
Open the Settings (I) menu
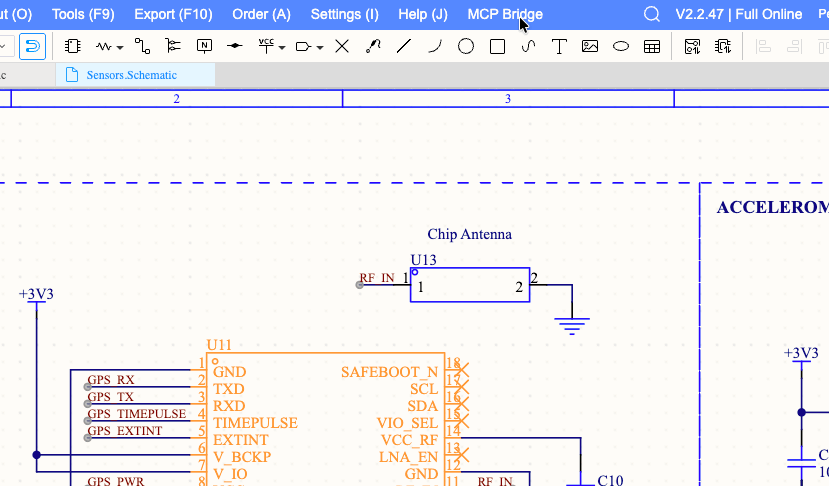[345, 14]
